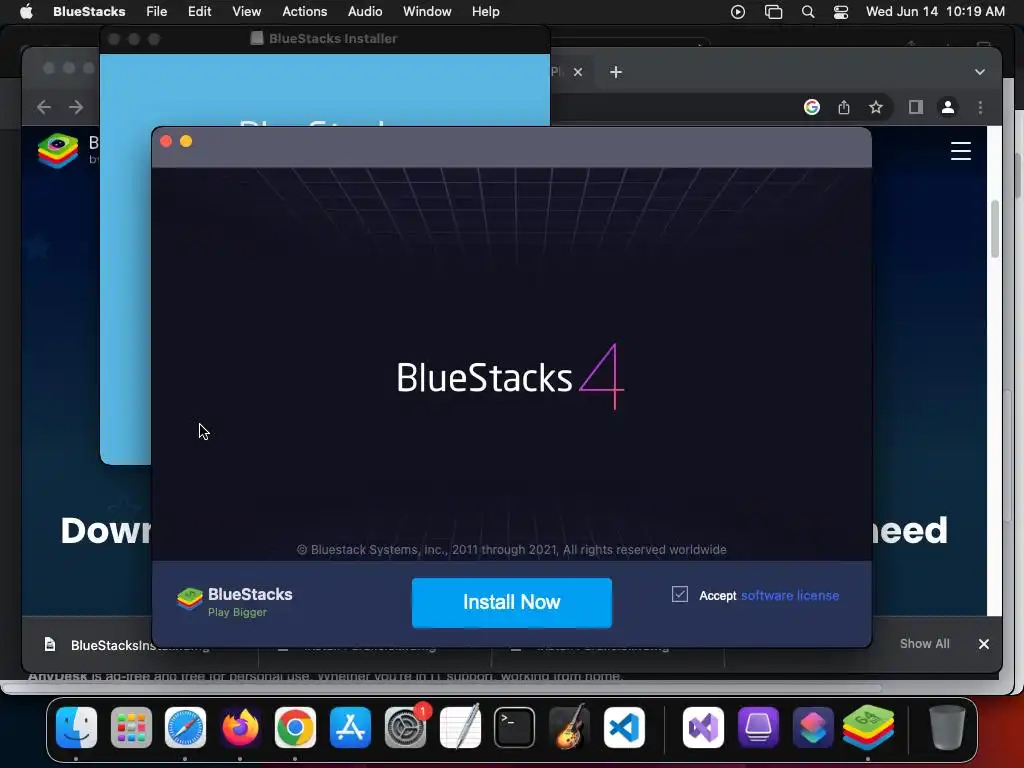1024x768 pixels.
Task: Close the BlueStacks 4 installer window
Action: pyautogui.click(x=166, y=141)
